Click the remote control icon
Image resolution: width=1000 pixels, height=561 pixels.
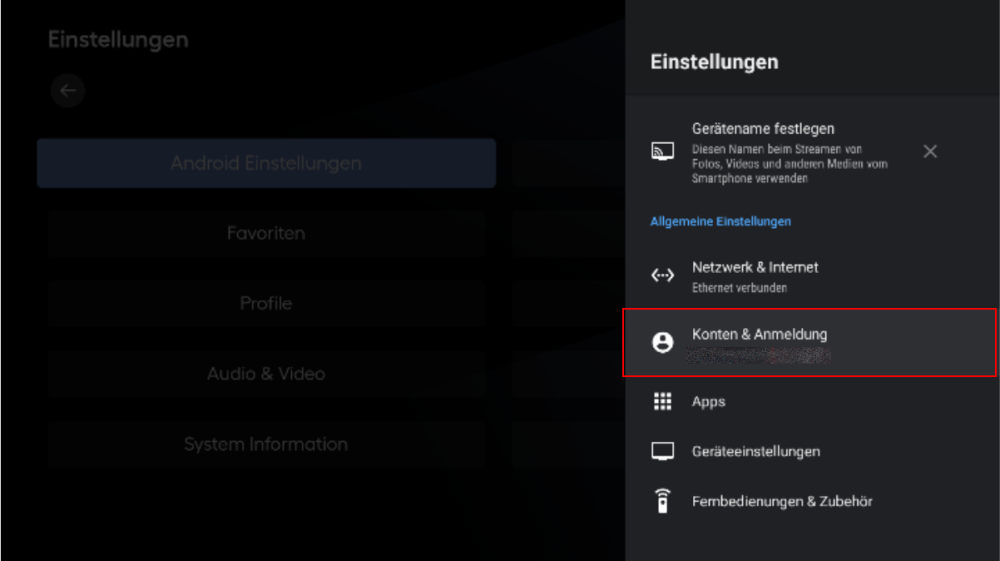[x=662, y=501]
